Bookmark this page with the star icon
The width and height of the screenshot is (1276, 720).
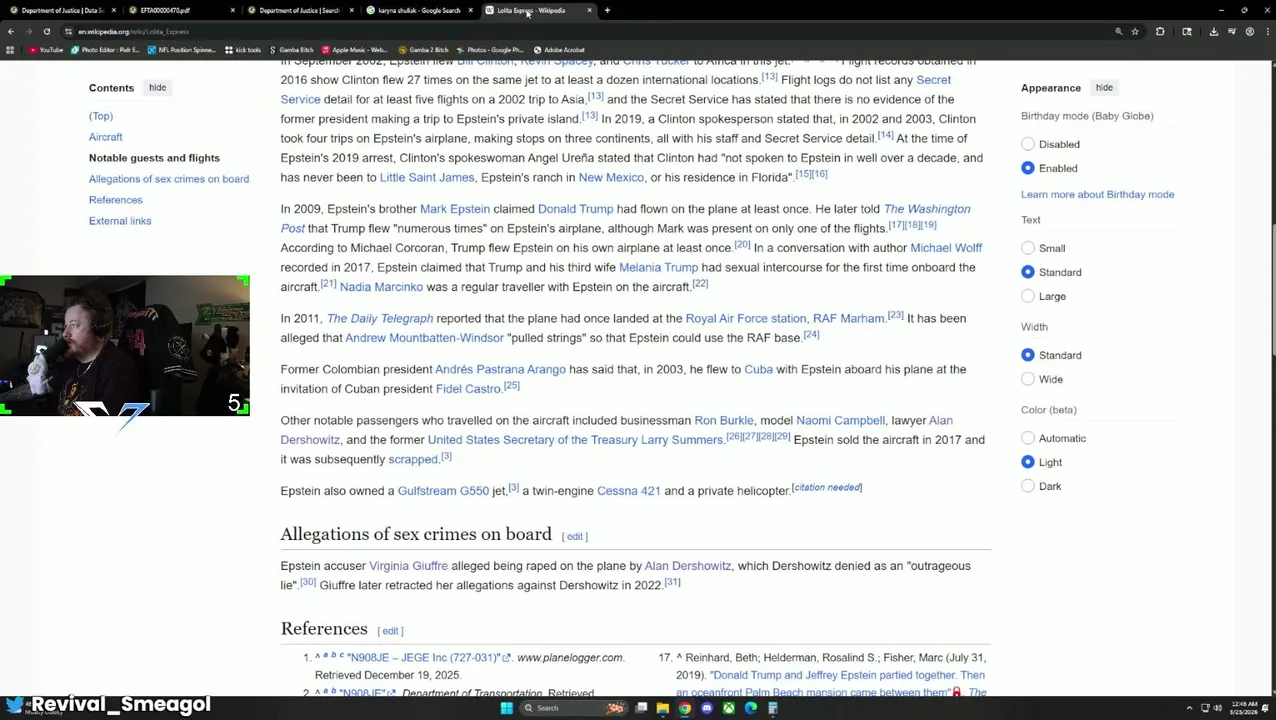pos(1135,31)
